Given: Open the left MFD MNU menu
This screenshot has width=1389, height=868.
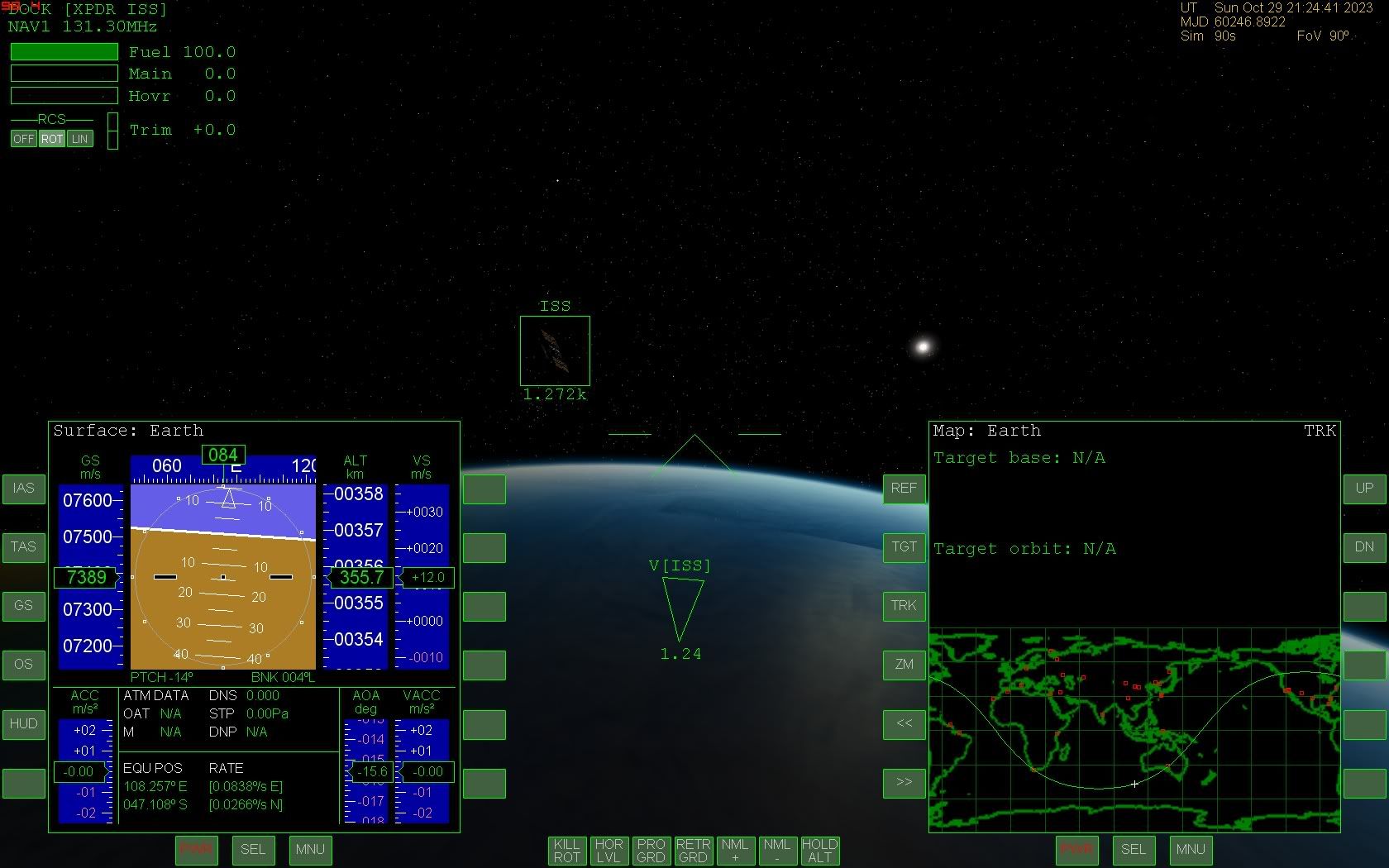Looking at the screenshot, I should (x=310, y=849).
